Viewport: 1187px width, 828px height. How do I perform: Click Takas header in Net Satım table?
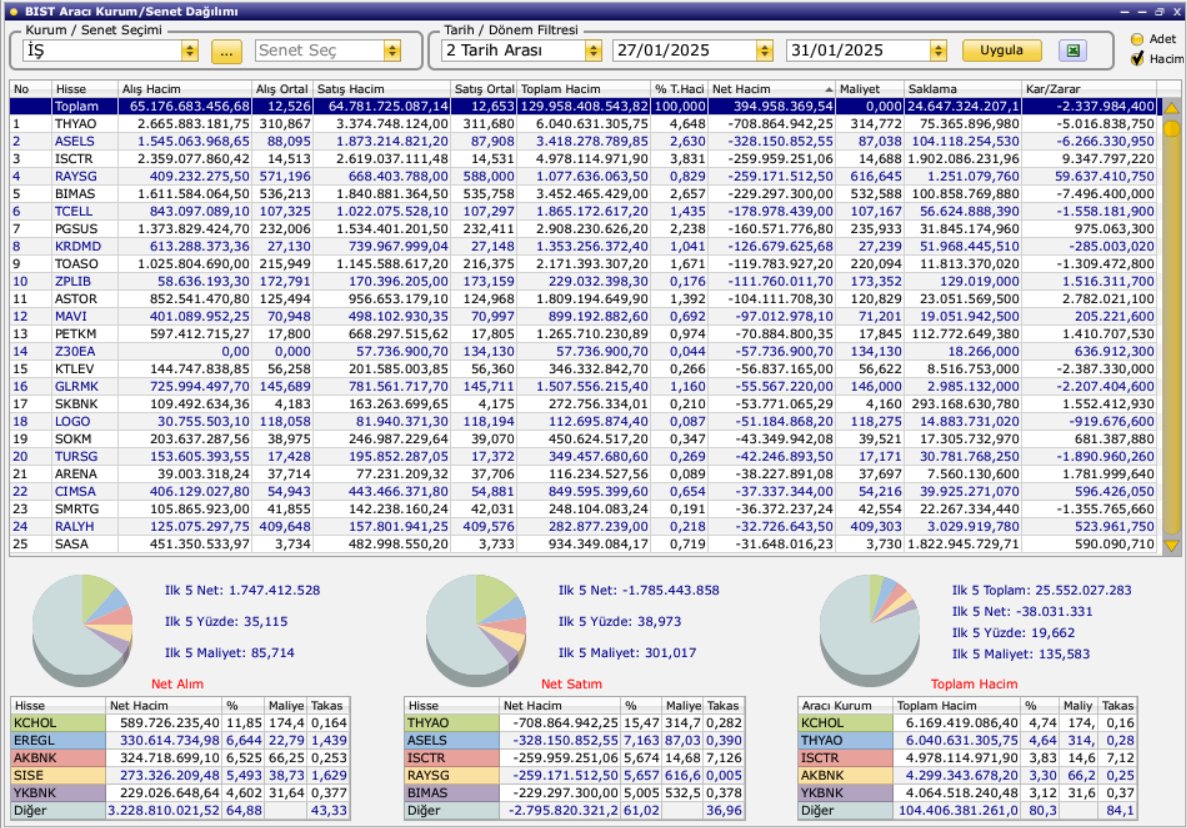723,705
